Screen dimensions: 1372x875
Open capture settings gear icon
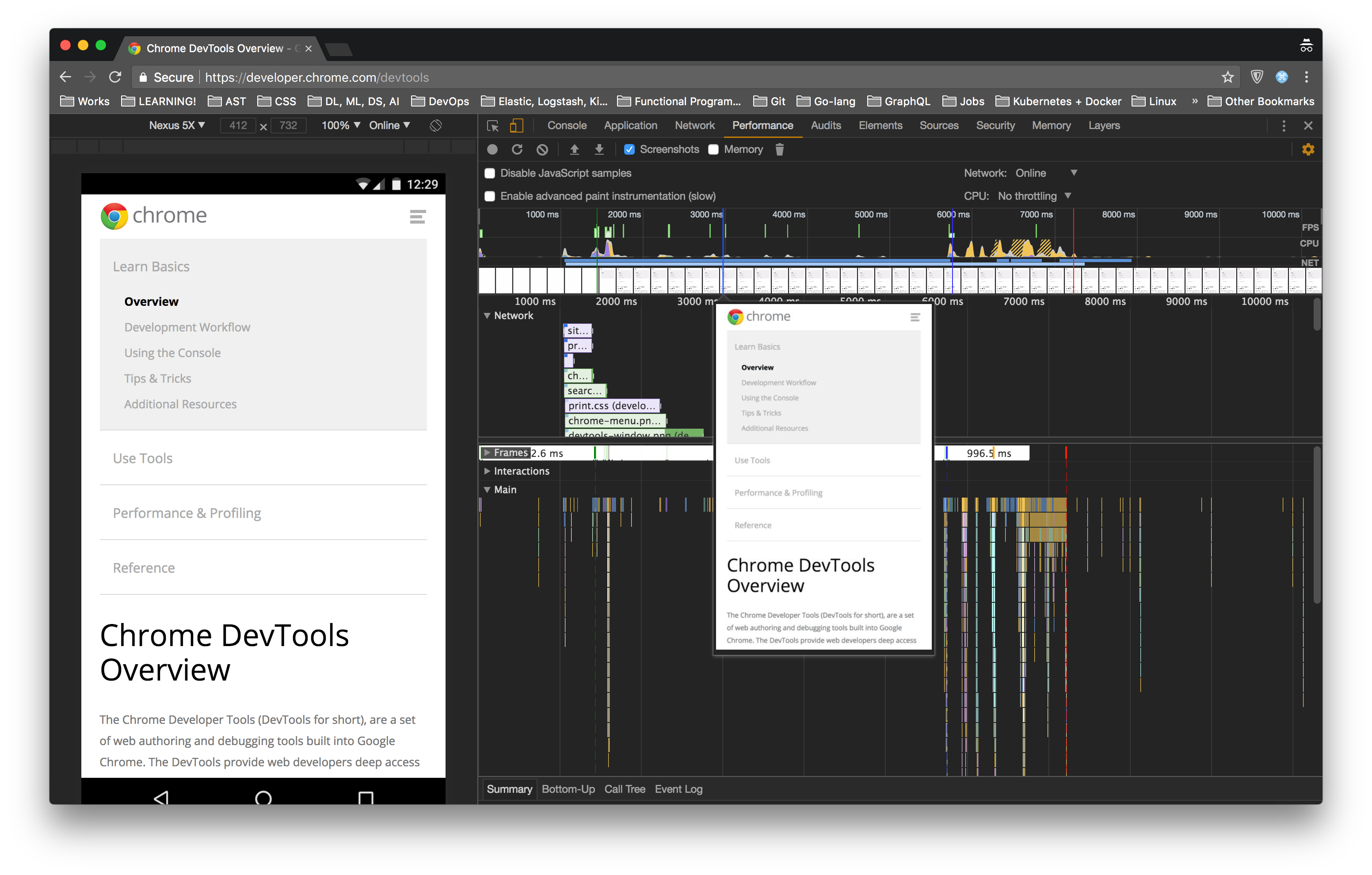point(1308,149)
